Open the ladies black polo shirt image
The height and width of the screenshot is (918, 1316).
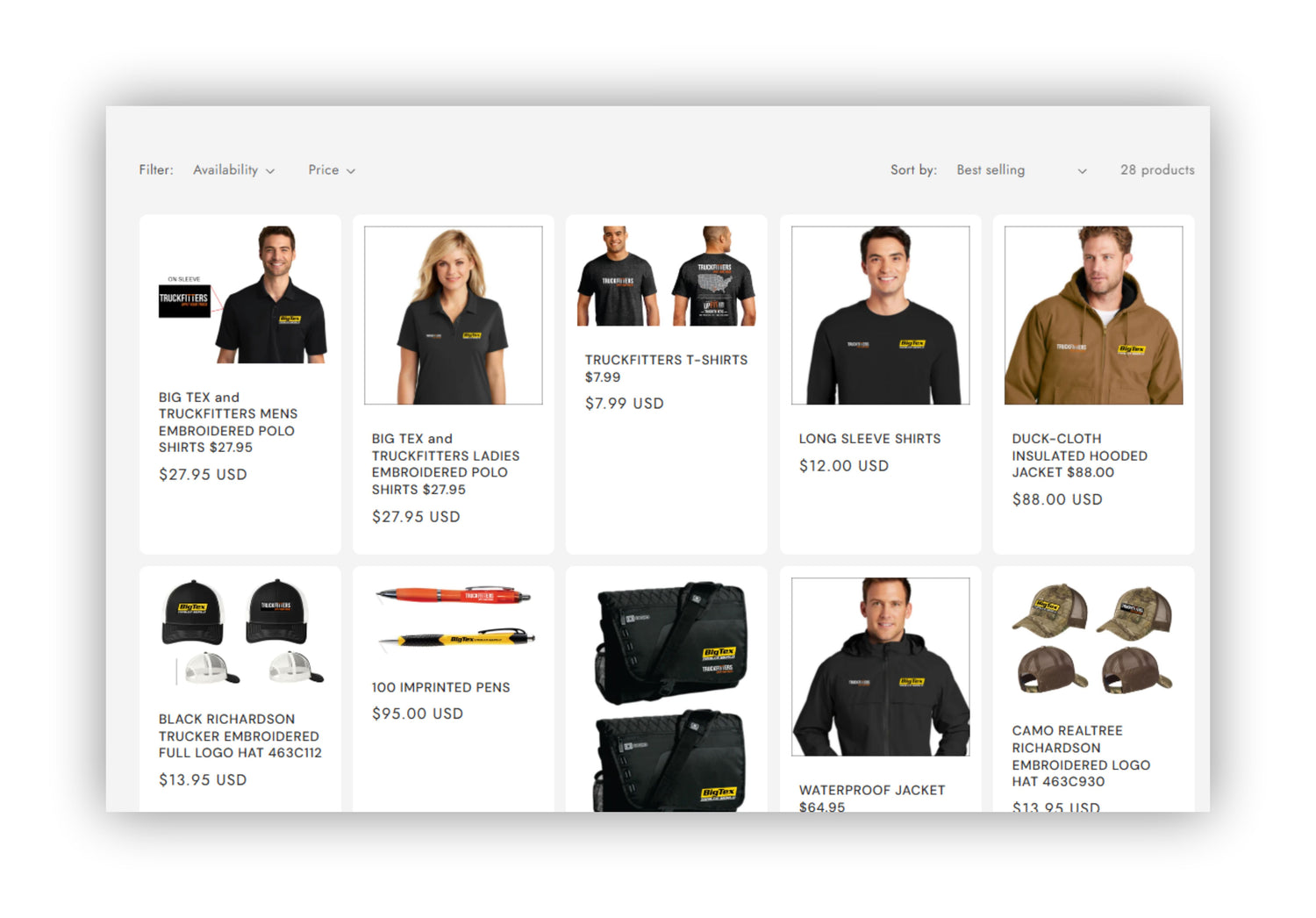click(x=454, y=315)
